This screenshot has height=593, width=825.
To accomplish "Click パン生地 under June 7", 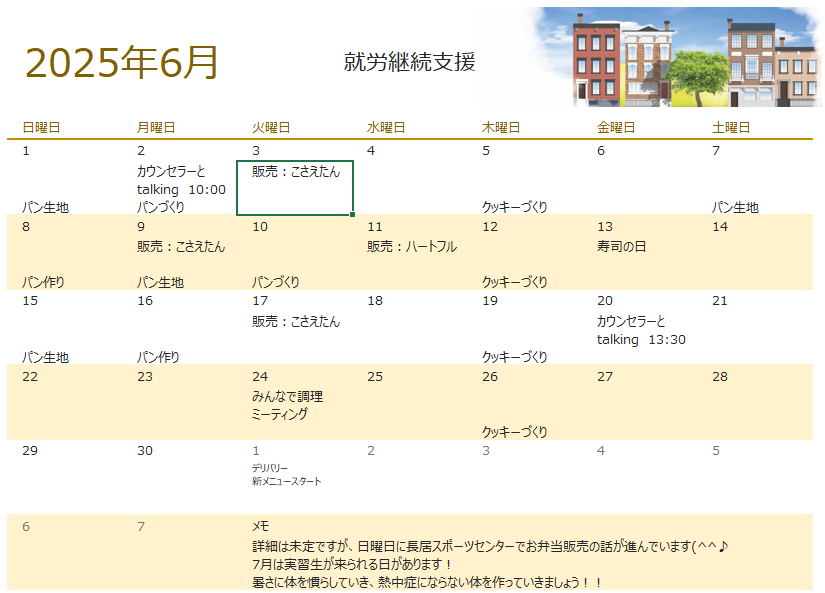I will (735, 207).
